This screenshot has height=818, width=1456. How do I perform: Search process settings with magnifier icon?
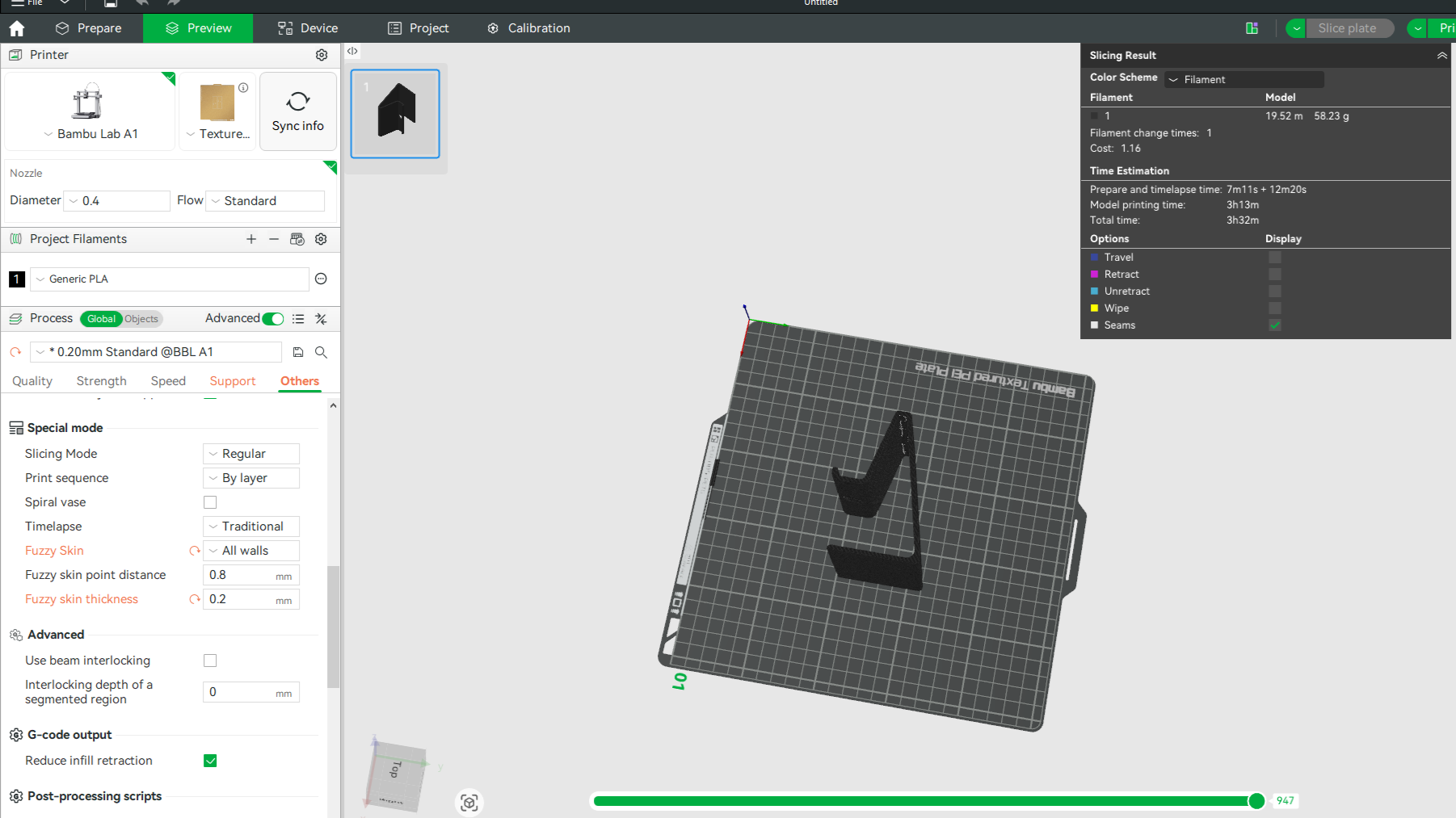321,352
